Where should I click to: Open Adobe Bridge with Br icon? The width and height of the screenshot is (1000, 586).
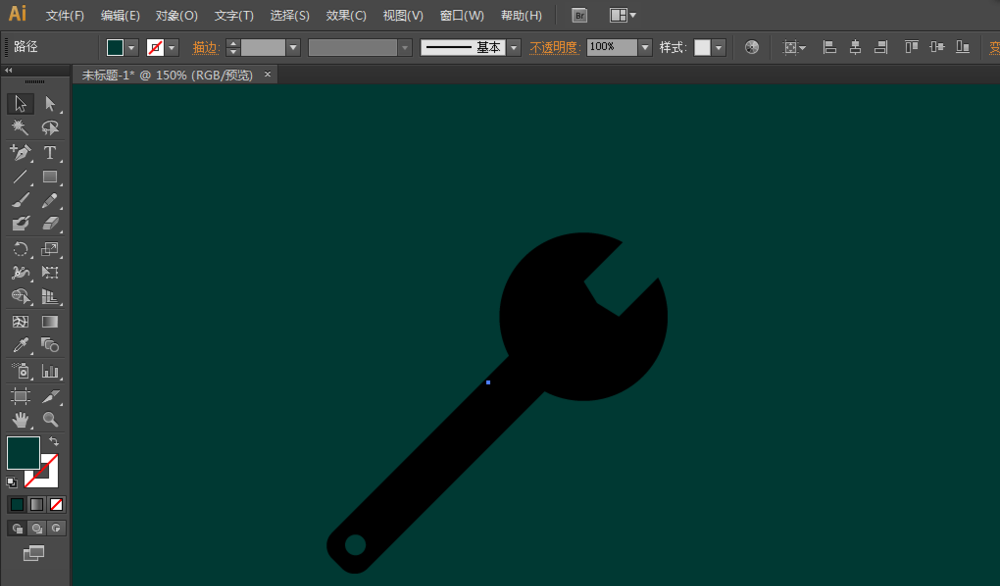click(579, 15)
